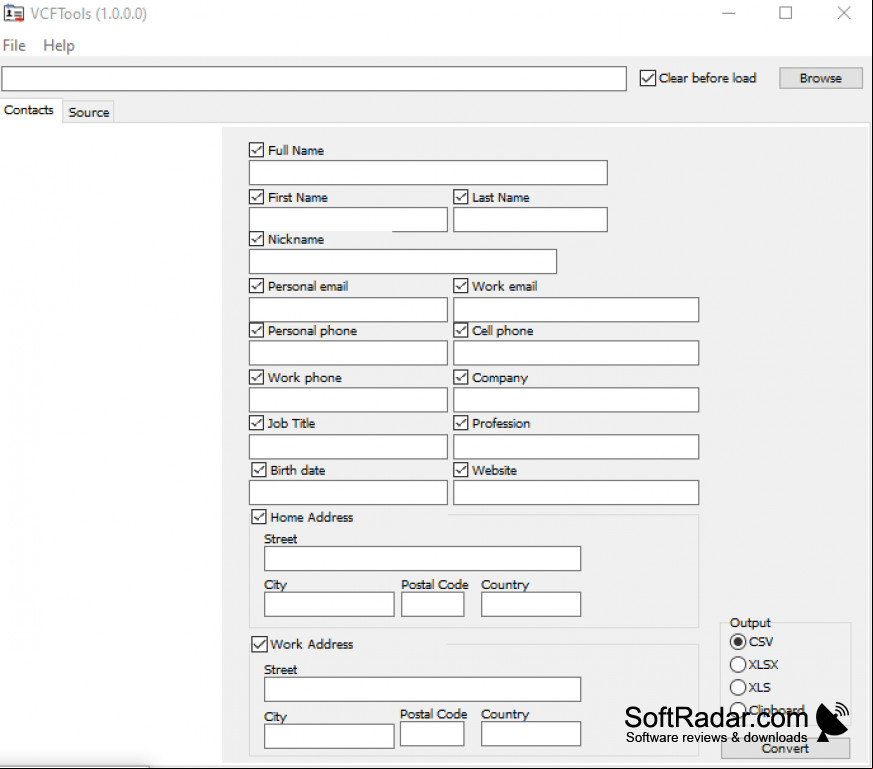Toggle the Work email checkbox
This screenshot has height=769, width=873.
(460, 286)
